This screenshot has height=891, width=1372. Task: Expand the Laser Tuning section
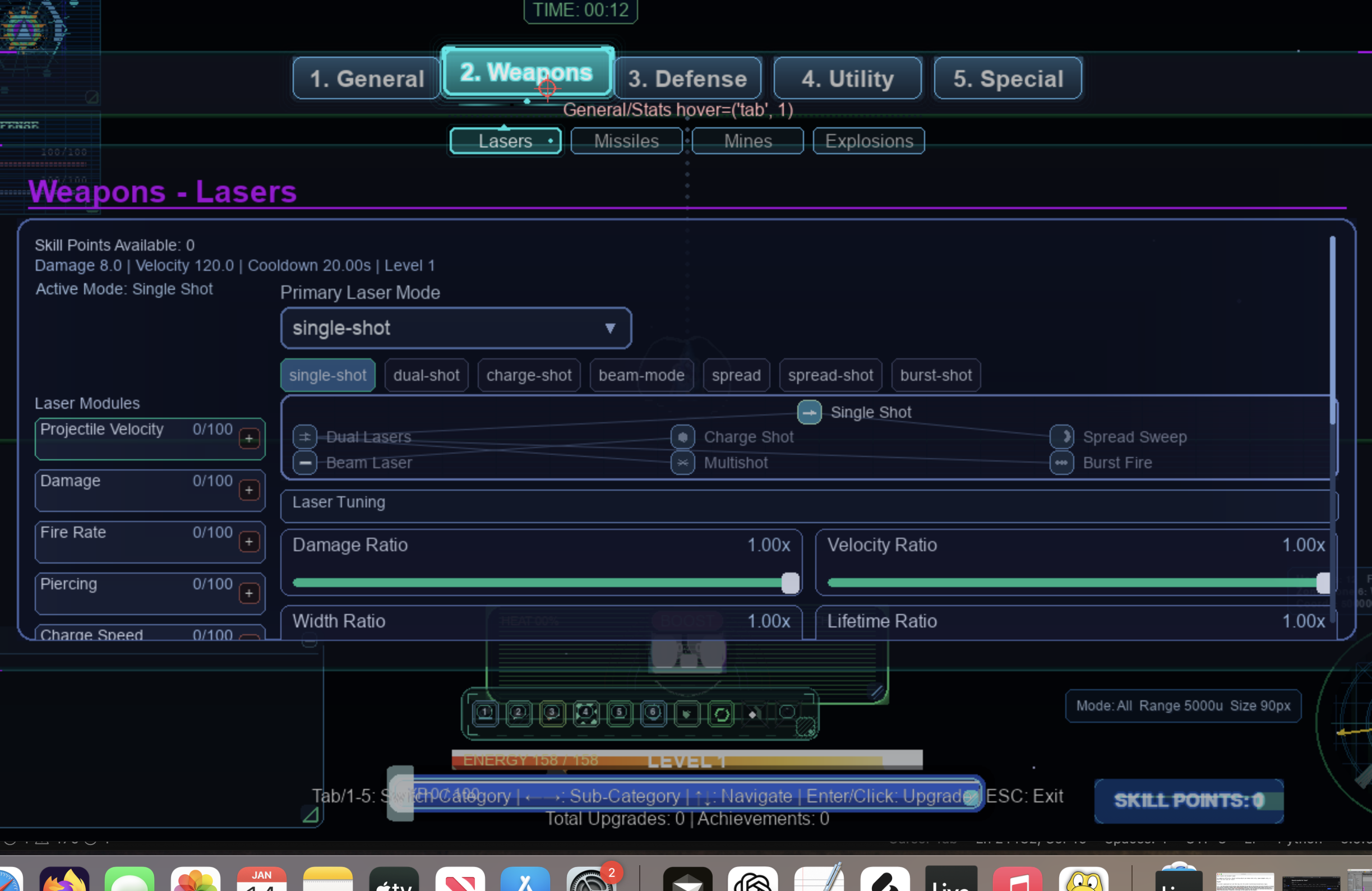coord(807,502)
